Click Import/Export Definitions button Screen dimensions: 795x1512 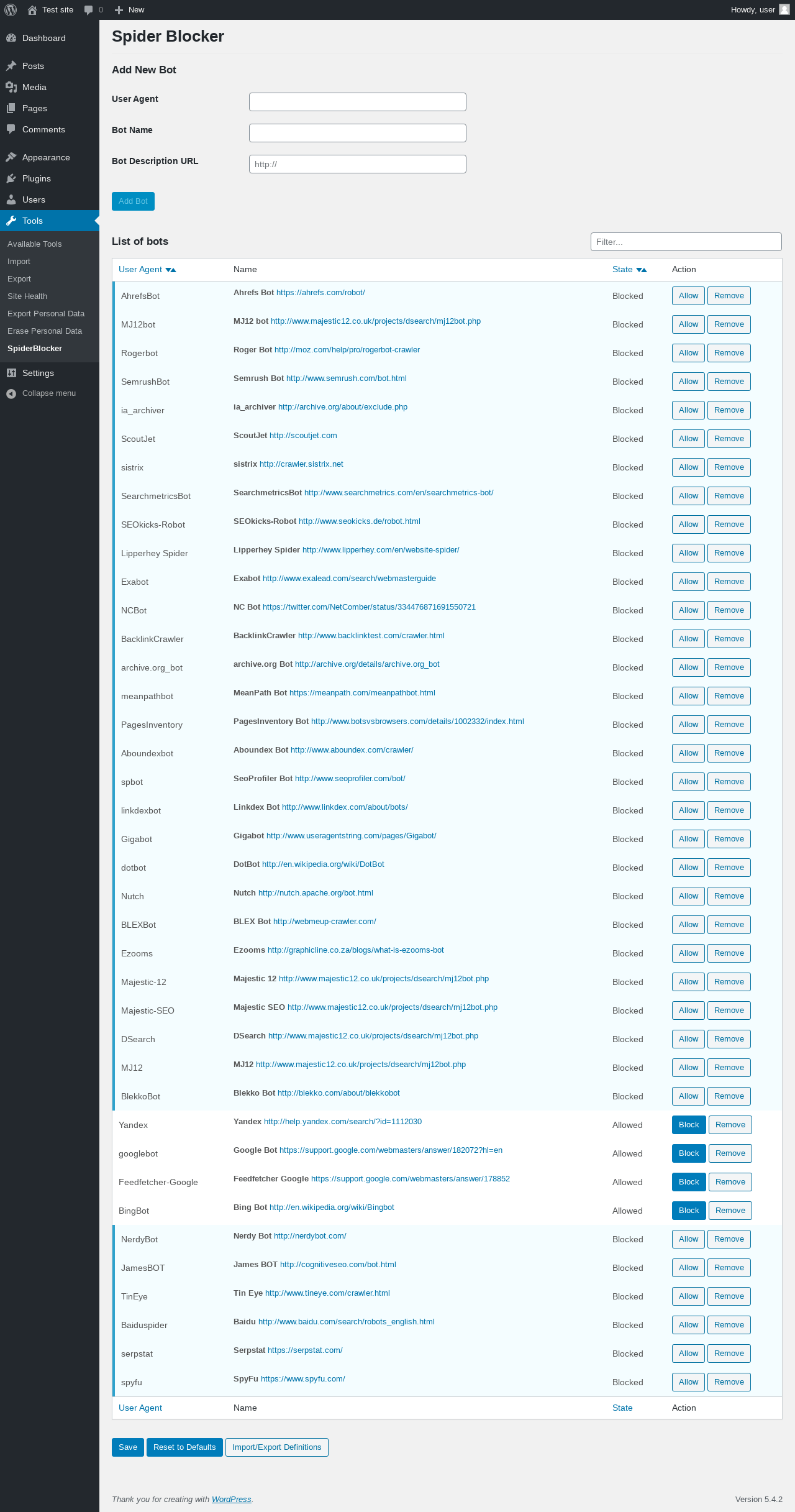click(x=277, y=1447)
